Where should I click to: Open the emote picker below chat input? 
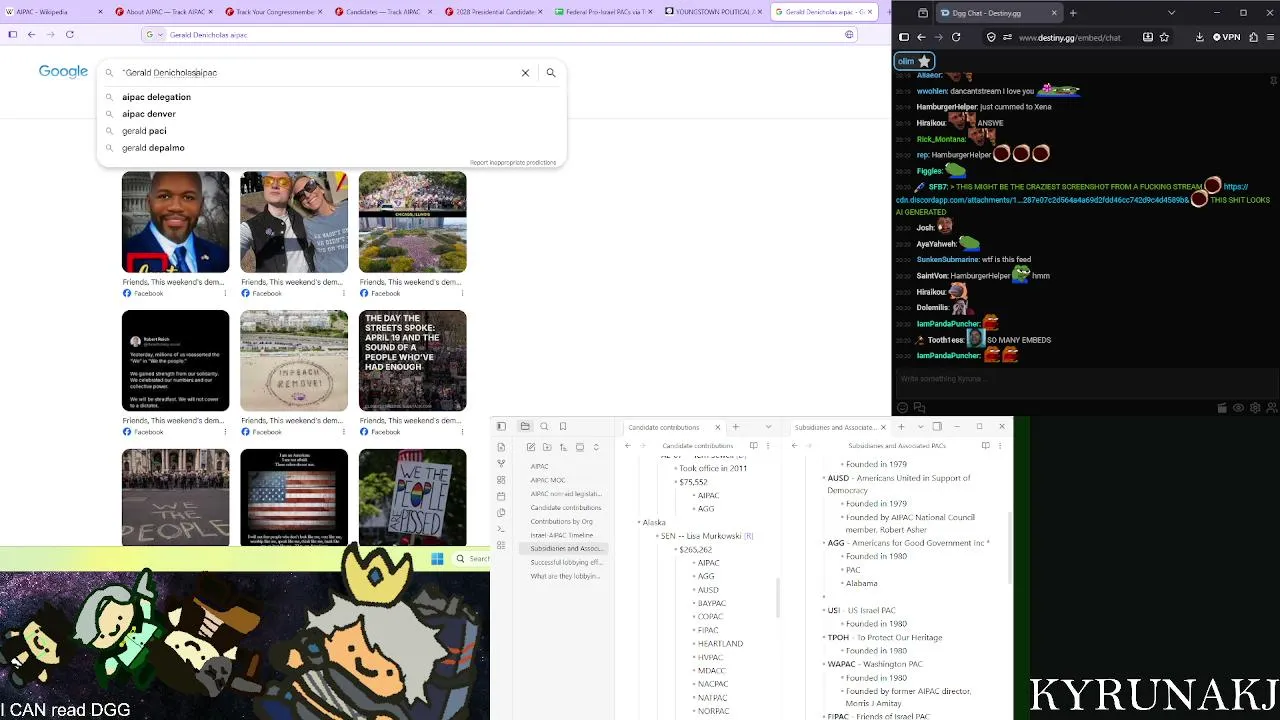click(903, 407)
